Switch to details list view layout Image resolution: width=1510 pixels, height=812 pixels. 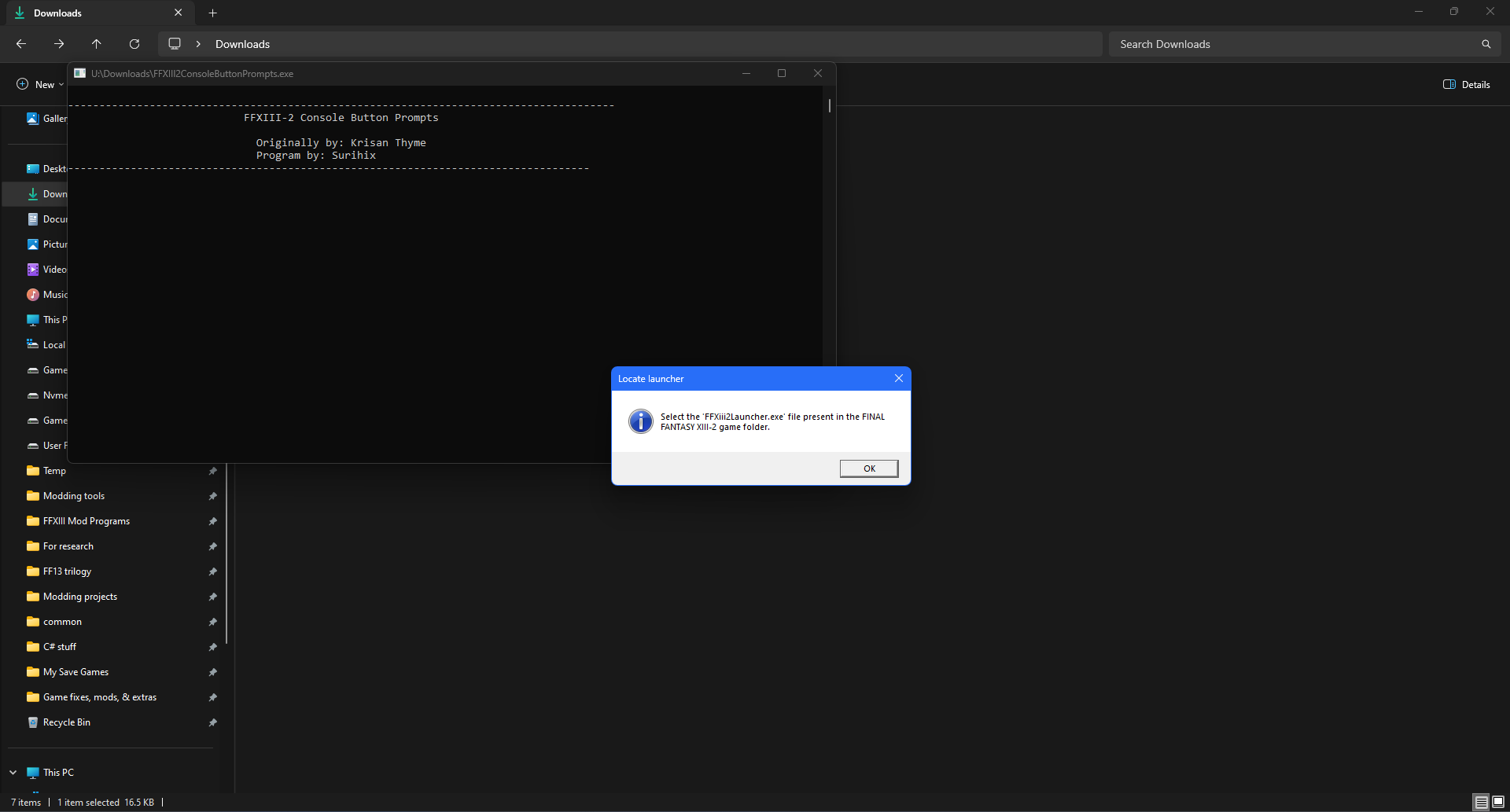pos(1481,802)
